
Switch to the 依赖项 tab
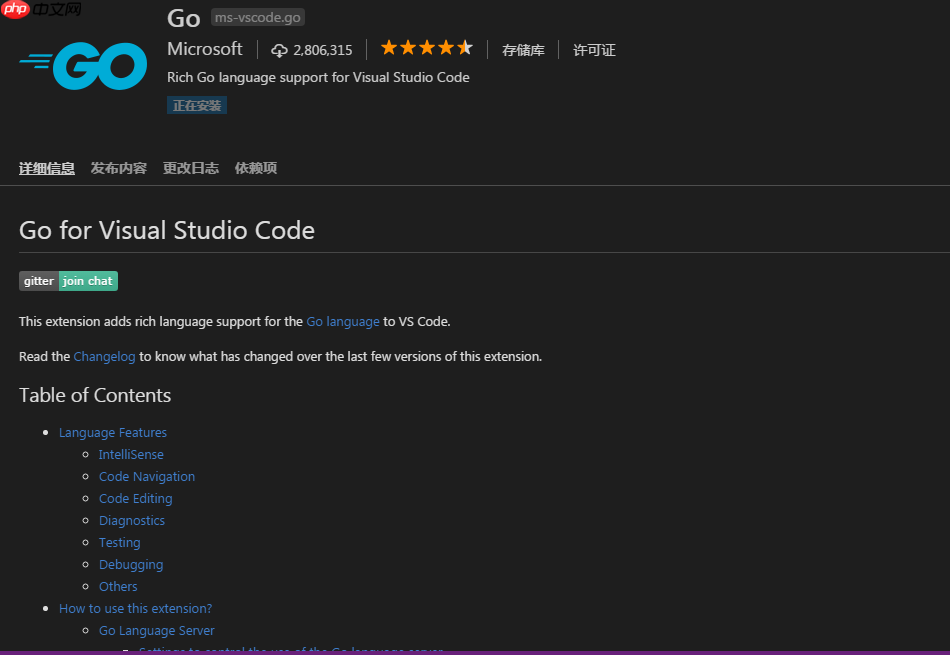(x=256, y=168)
